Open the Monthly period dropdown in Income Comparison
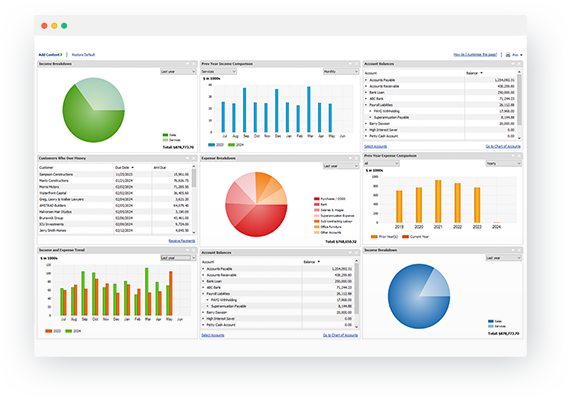Image resolution: width=570 pixels, height=398 pixels. coord(341,72)
